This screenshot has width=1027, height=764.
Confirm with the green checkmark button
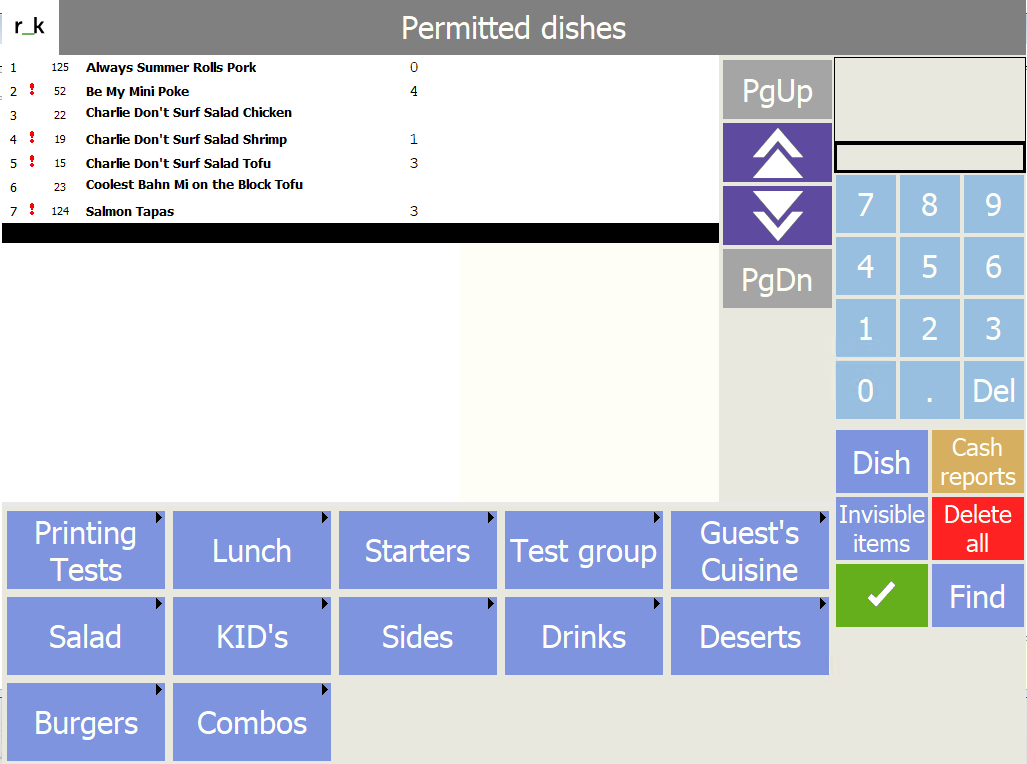[x=881, y=596]
